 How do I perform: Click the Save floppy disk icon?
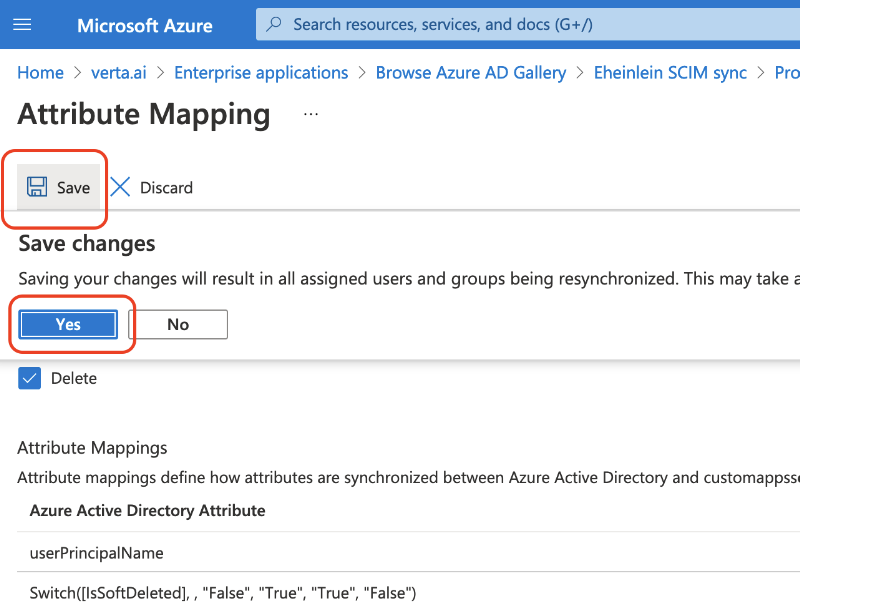(37, 187)
